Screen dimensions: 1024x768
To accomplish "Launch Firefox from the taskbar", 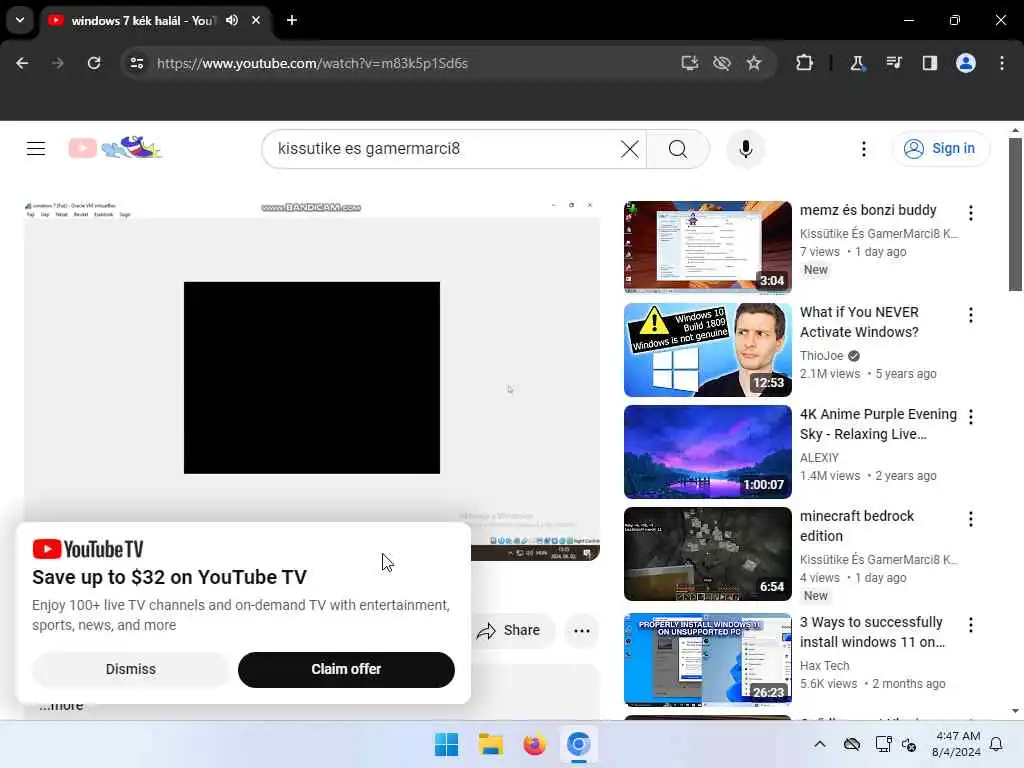I will (534, 744).
